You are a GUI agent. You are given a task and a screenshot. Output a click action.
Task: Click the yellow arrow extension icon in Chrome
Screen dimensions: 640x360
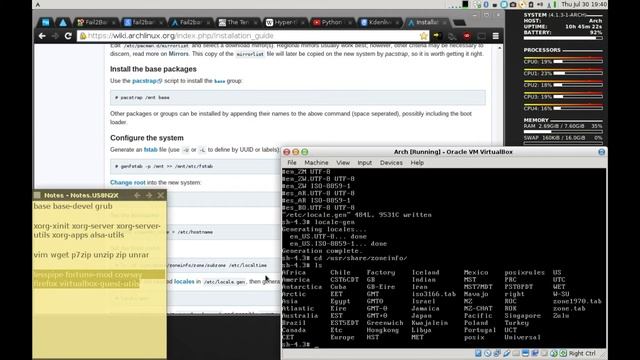coord(437,36)
